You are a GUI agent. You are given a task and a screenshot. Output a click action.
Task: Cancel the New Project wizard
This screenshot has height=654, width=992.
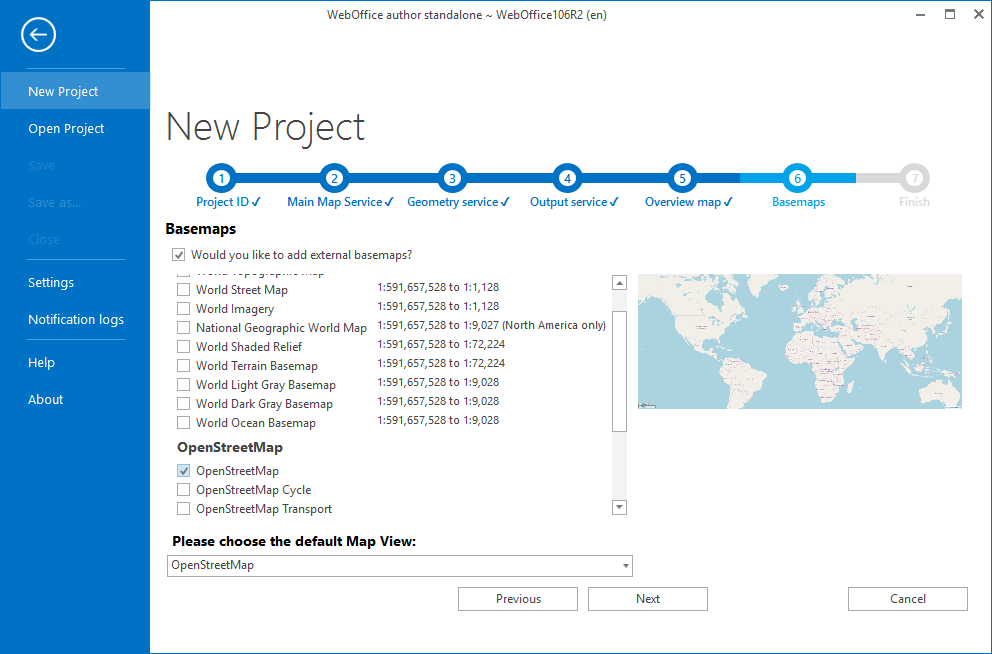(907, 599)
